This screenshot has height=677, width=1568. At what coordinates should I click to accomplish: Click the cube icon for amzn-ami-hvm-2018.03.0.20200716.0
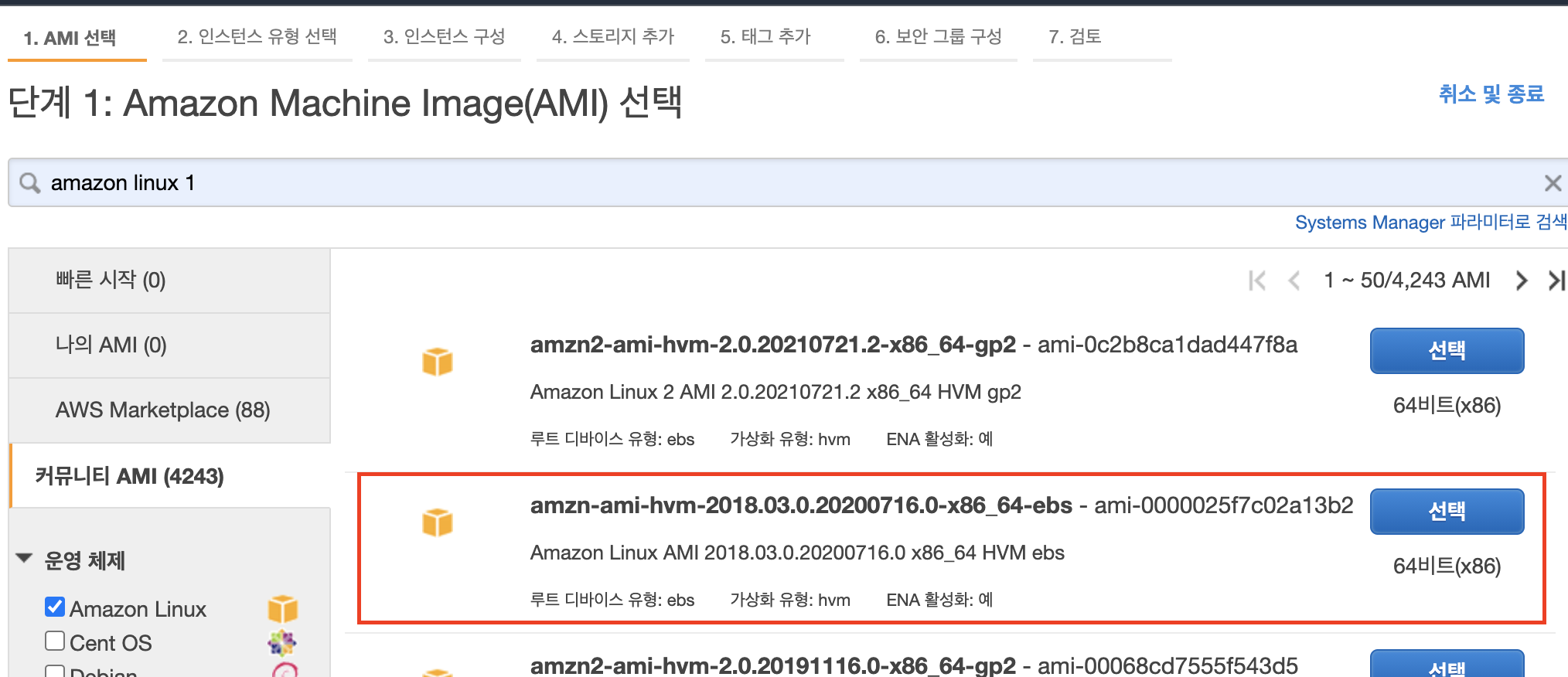point(438,522)
